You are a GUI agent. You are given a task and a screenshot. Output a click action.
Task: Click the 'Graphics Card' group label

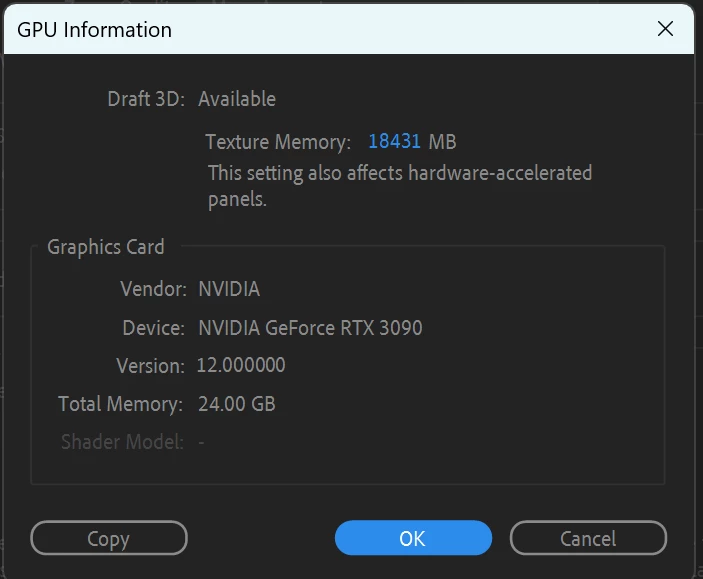click(x=106, y=247)
